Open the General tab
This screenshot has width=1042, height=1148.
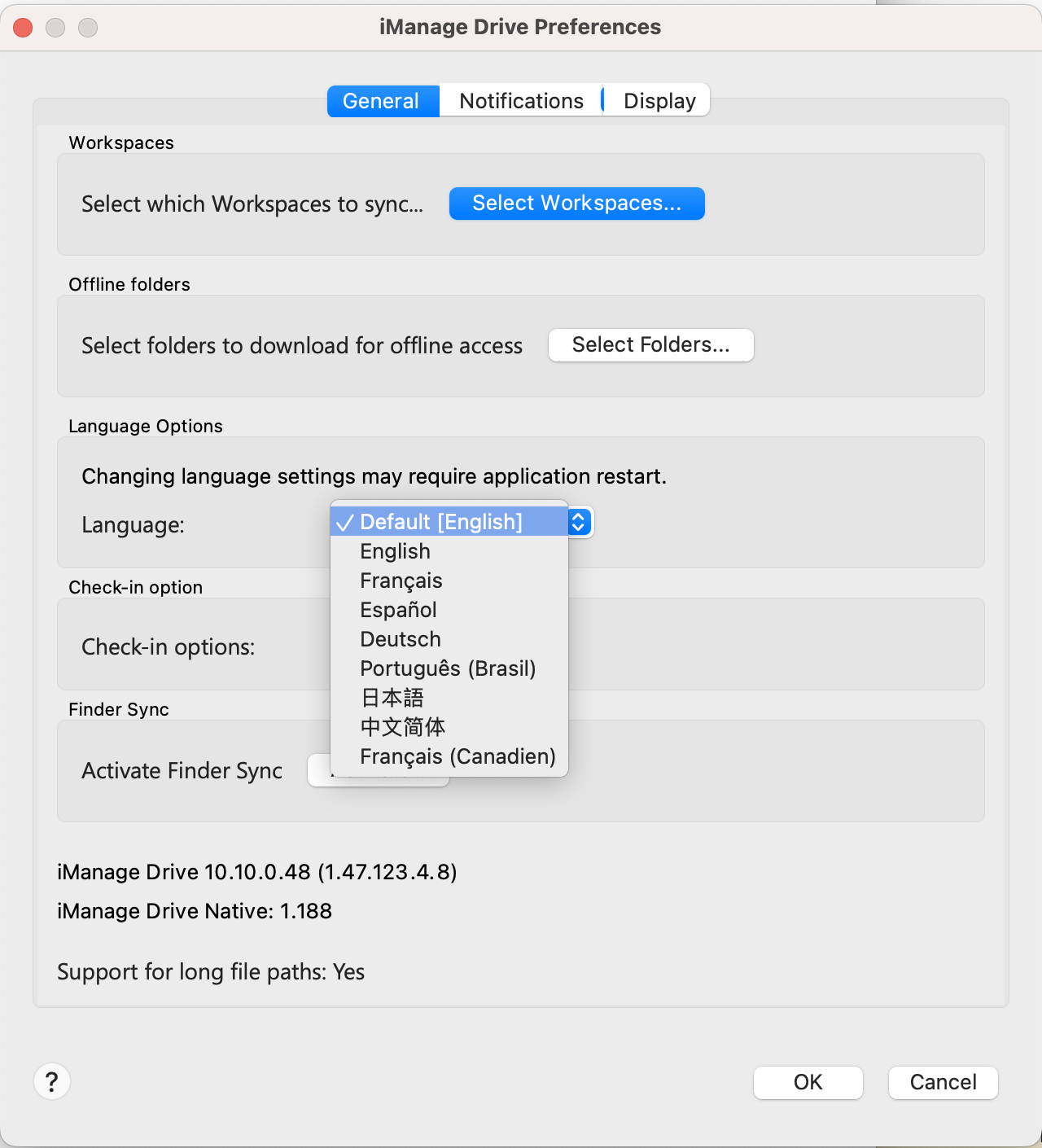(x=383, y=101)
